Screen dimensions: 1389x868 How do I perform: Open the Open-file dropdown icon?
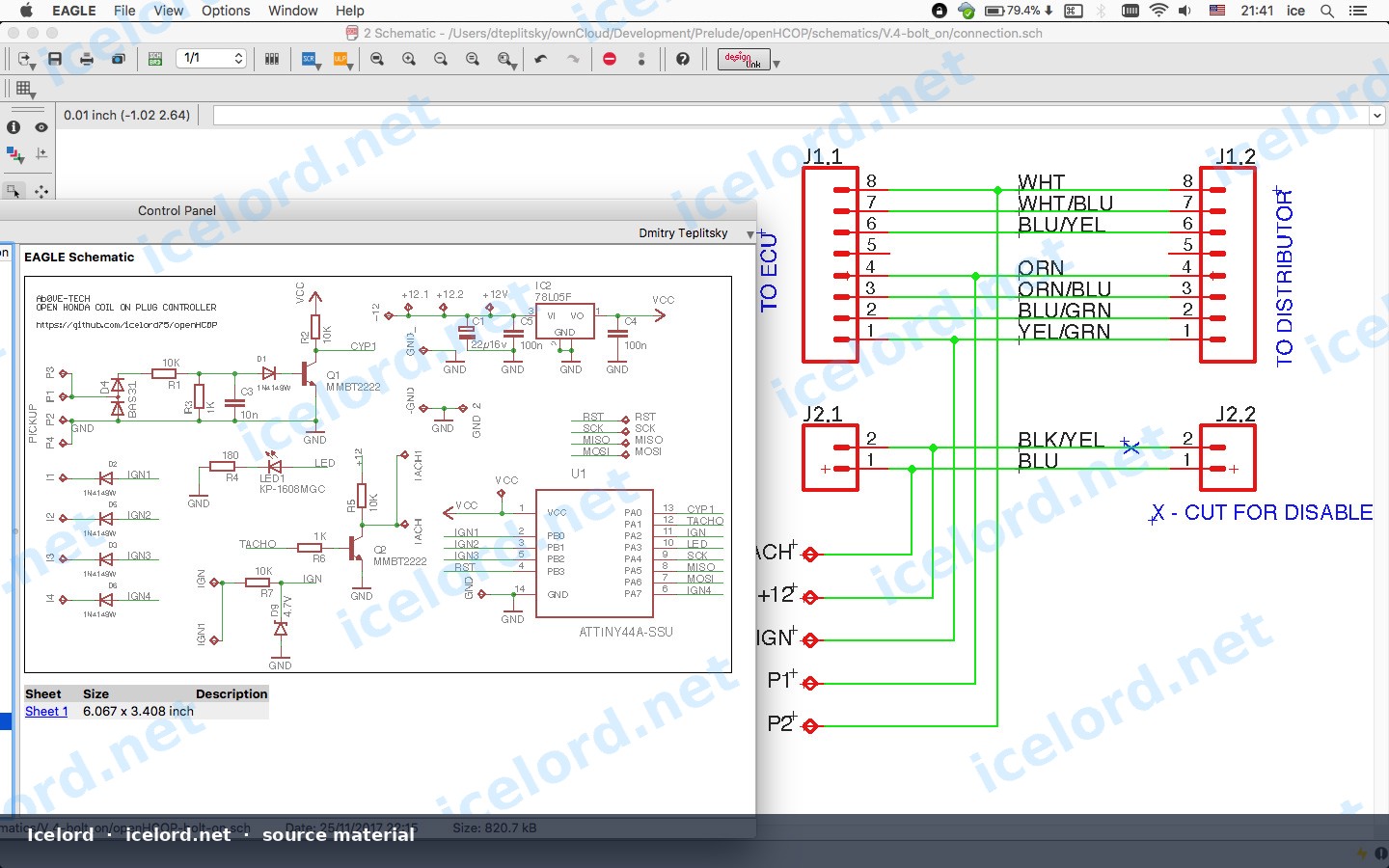(26, 60)
